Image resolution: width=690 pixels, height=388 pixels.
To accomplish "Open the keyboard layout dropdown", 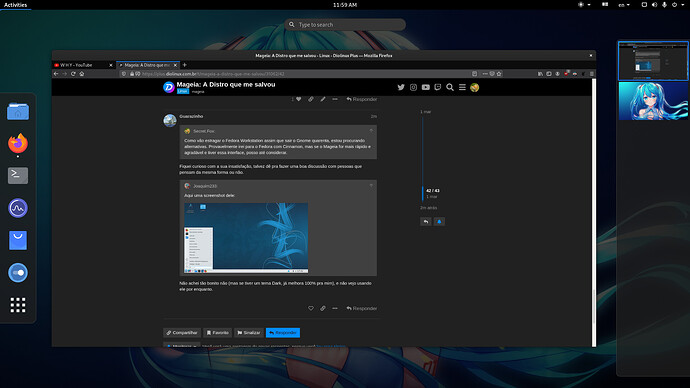I will pos(624,5).
